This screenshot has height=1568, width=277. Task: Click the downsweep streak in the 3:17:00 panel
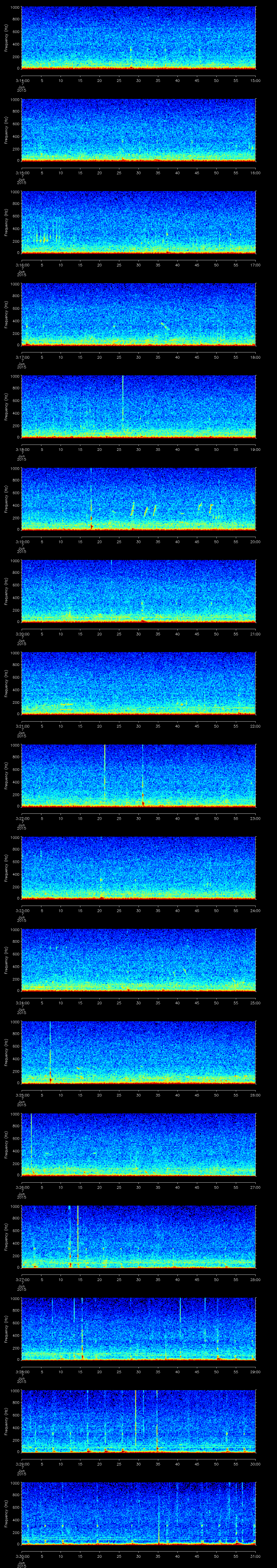pos(164,325)
